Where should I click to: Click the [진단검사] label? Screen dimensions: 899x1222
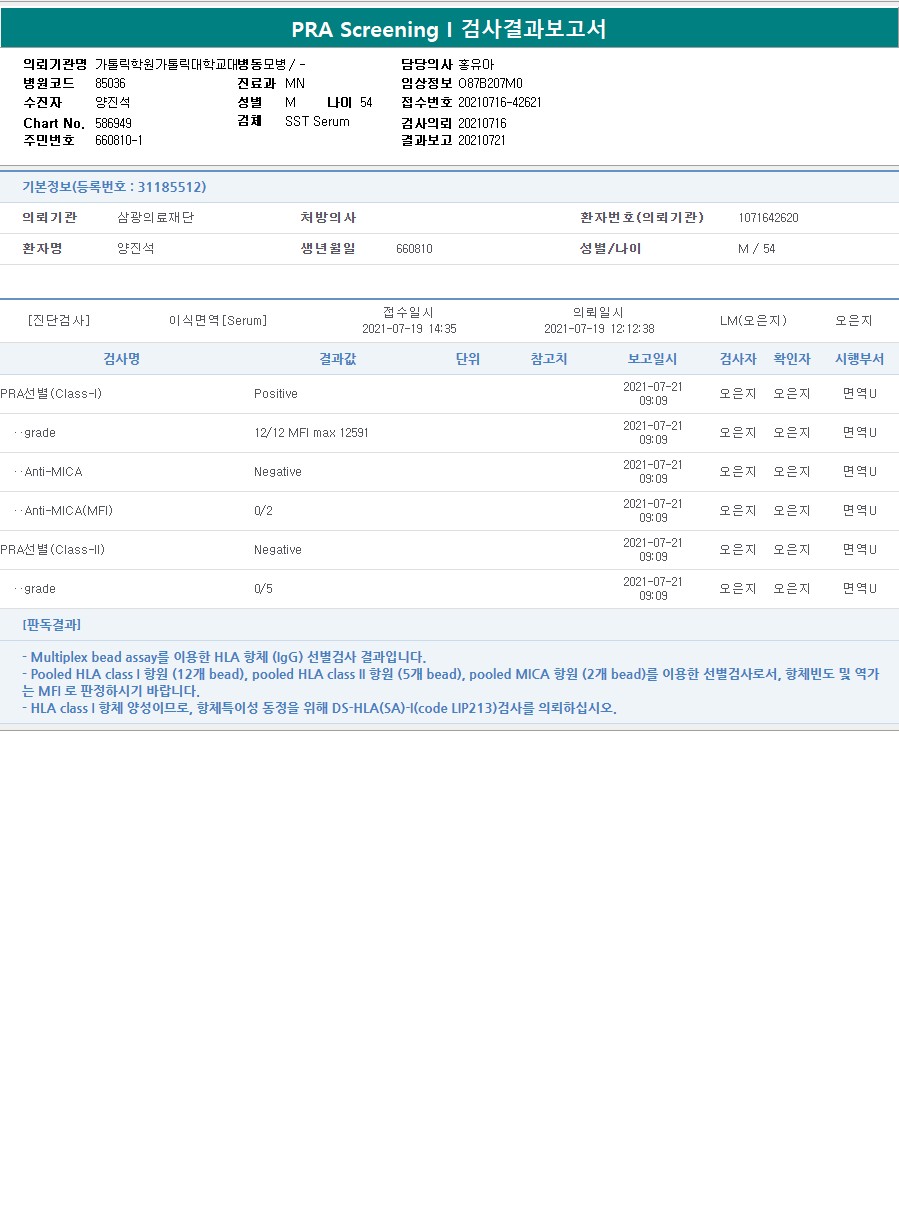59,320
